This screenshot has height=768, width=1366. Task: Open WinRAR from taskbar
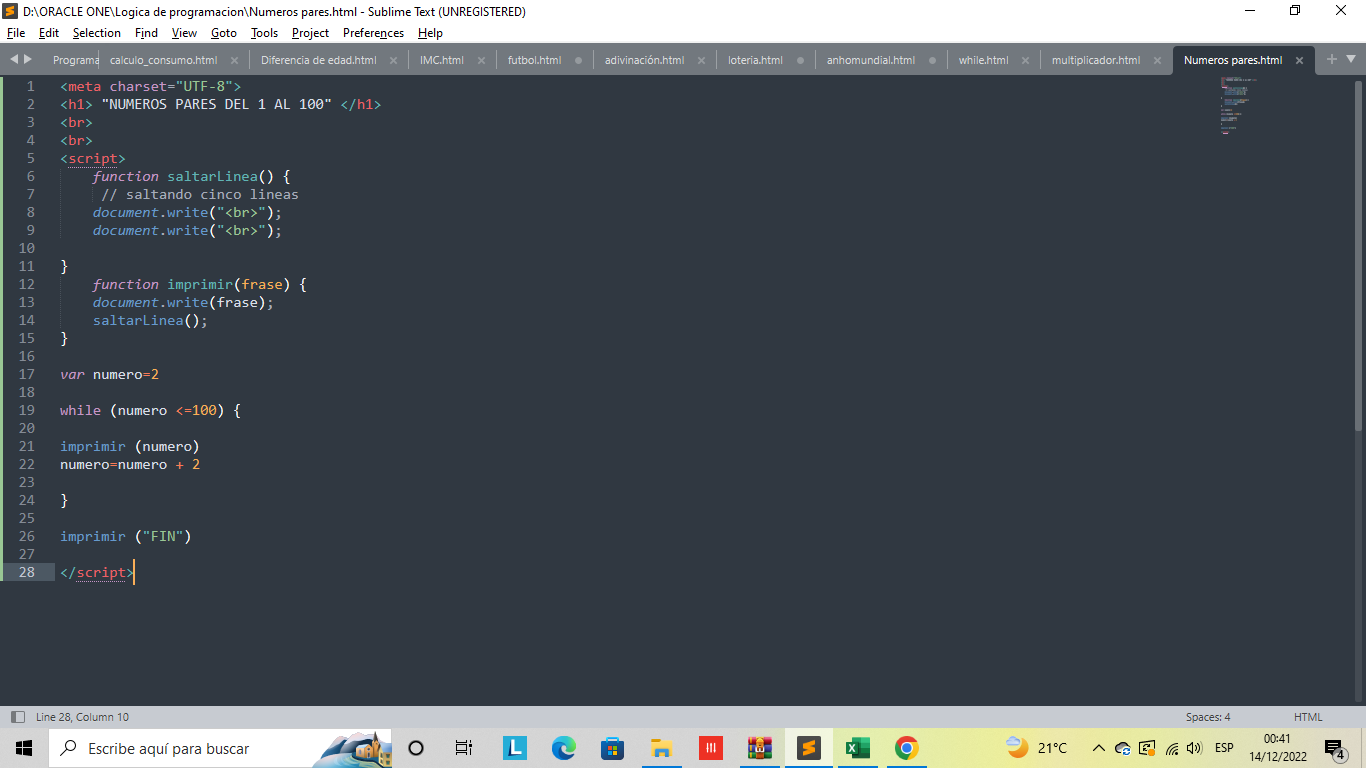[760, 748]
